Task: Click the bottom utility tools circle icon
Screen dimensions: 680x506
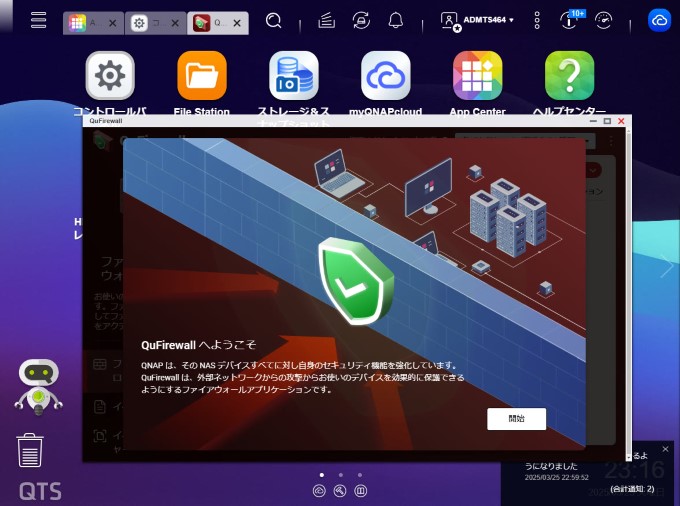Action: pos(340,491)
